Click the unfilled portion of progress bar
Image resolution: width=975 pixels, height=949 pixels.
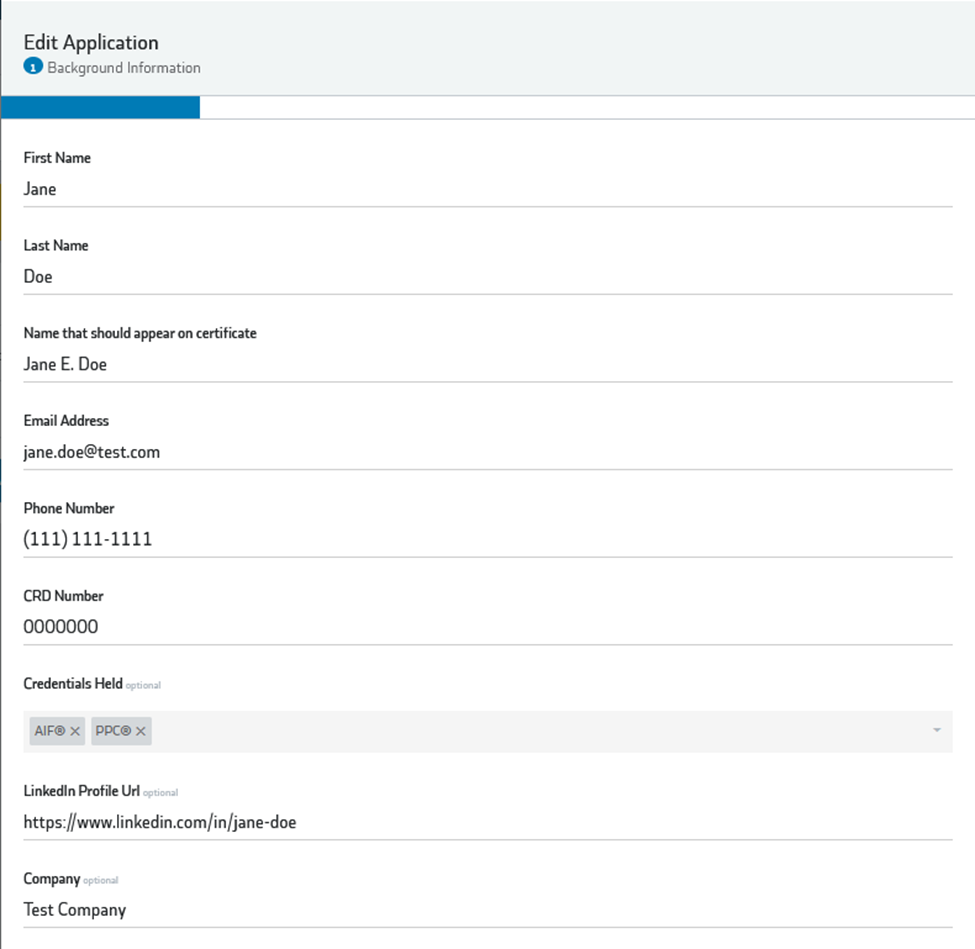pyautogui.click(x=585, y=108)
